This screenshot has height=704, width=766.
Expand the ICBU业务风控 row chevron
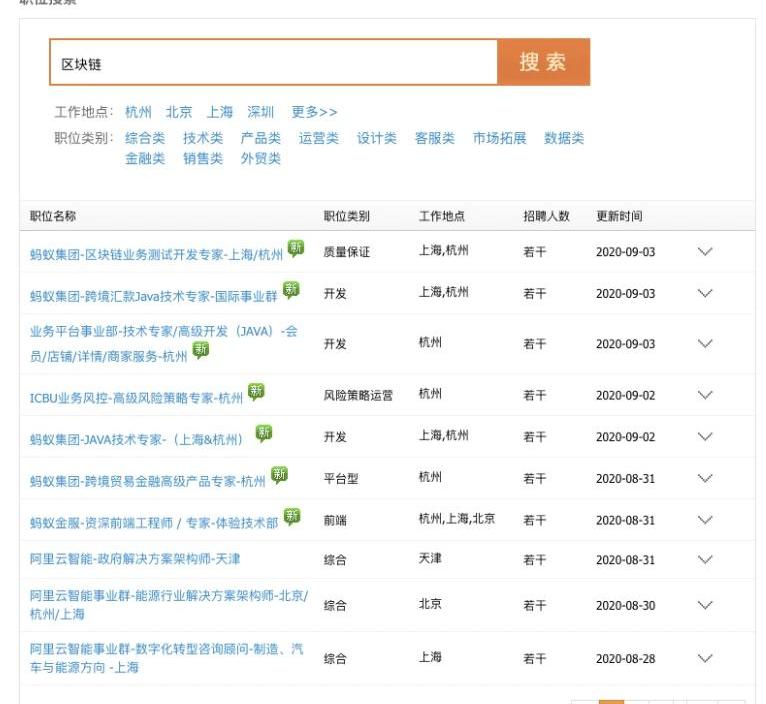pyautogui.click(x=704, y=395)
